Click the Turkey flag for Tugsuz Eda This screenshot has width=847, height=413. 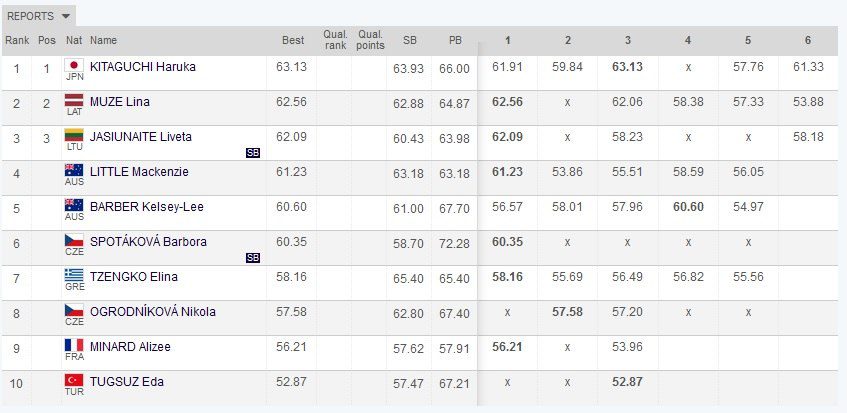74,380
